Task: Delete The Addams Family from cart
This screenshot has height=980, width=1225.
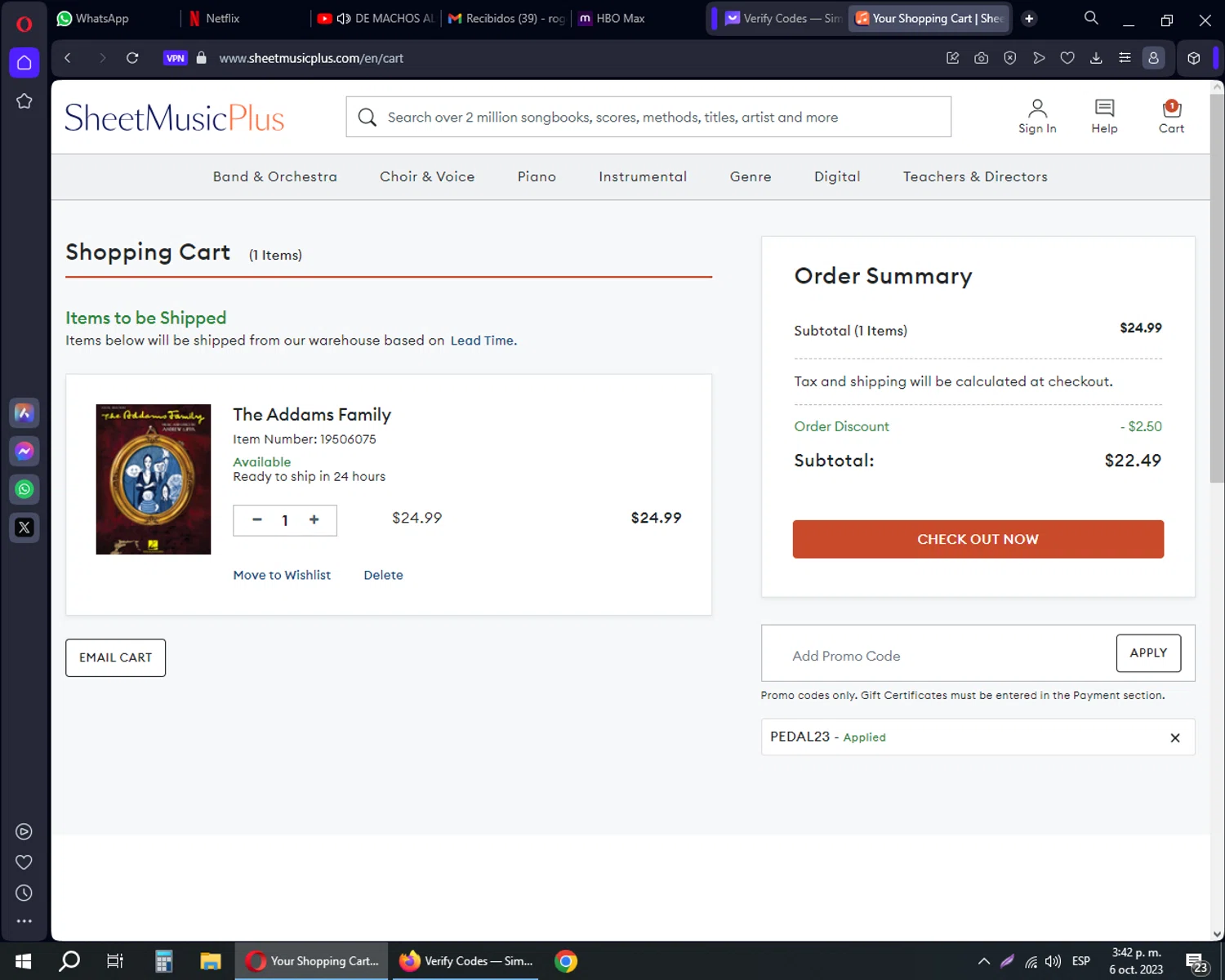Action: pos(383,575)
